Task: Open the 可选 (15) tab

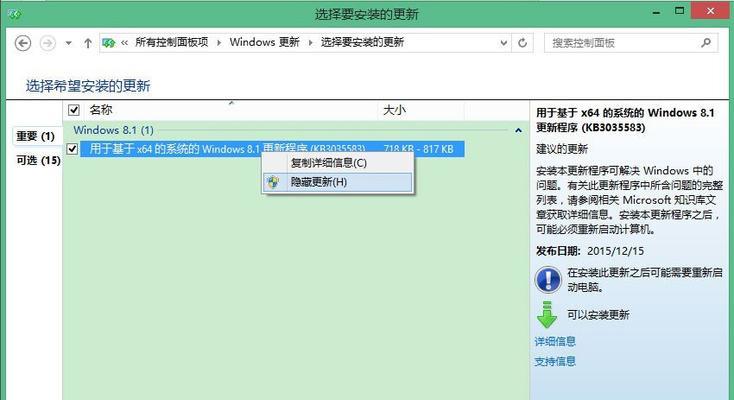Action: coord(38,160)
